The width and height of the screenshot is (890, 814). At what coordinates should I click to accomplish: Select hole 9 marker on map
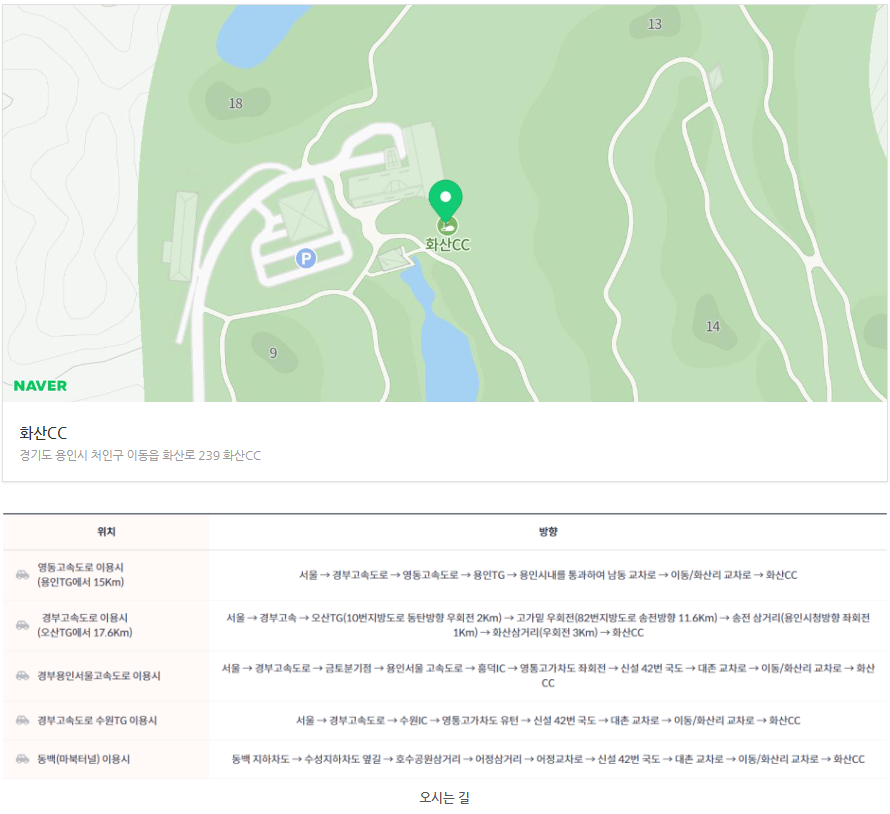point(272,353)
